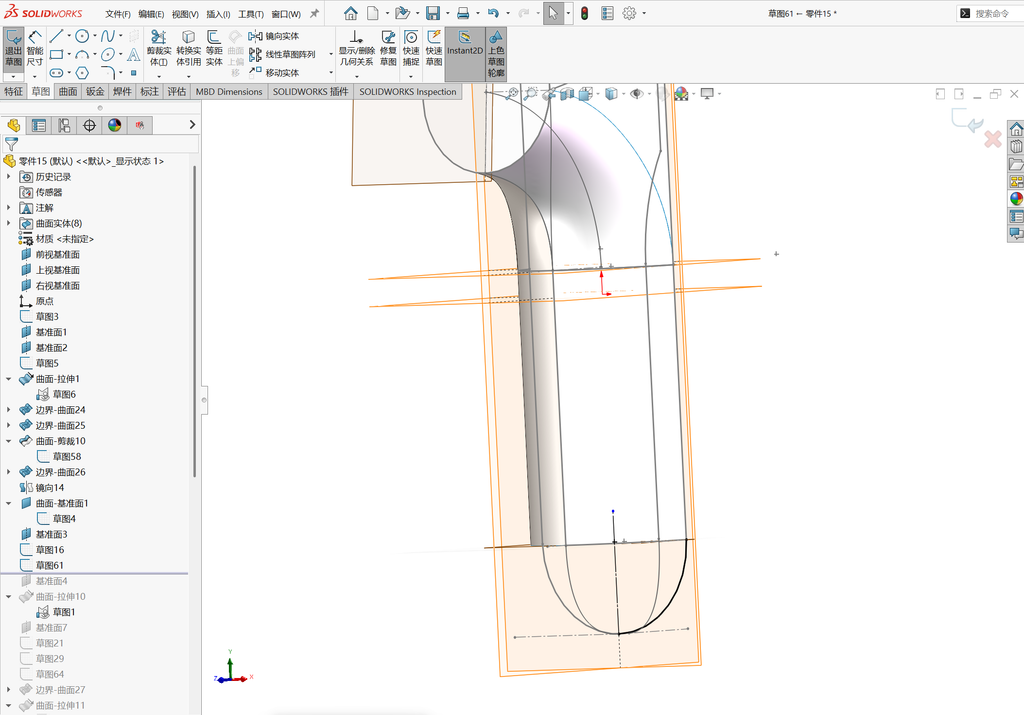Viewport: 1024px width, 715px height.
Task: Click red X to cancel sketch in corner
Action: click(x=993, y=138)
